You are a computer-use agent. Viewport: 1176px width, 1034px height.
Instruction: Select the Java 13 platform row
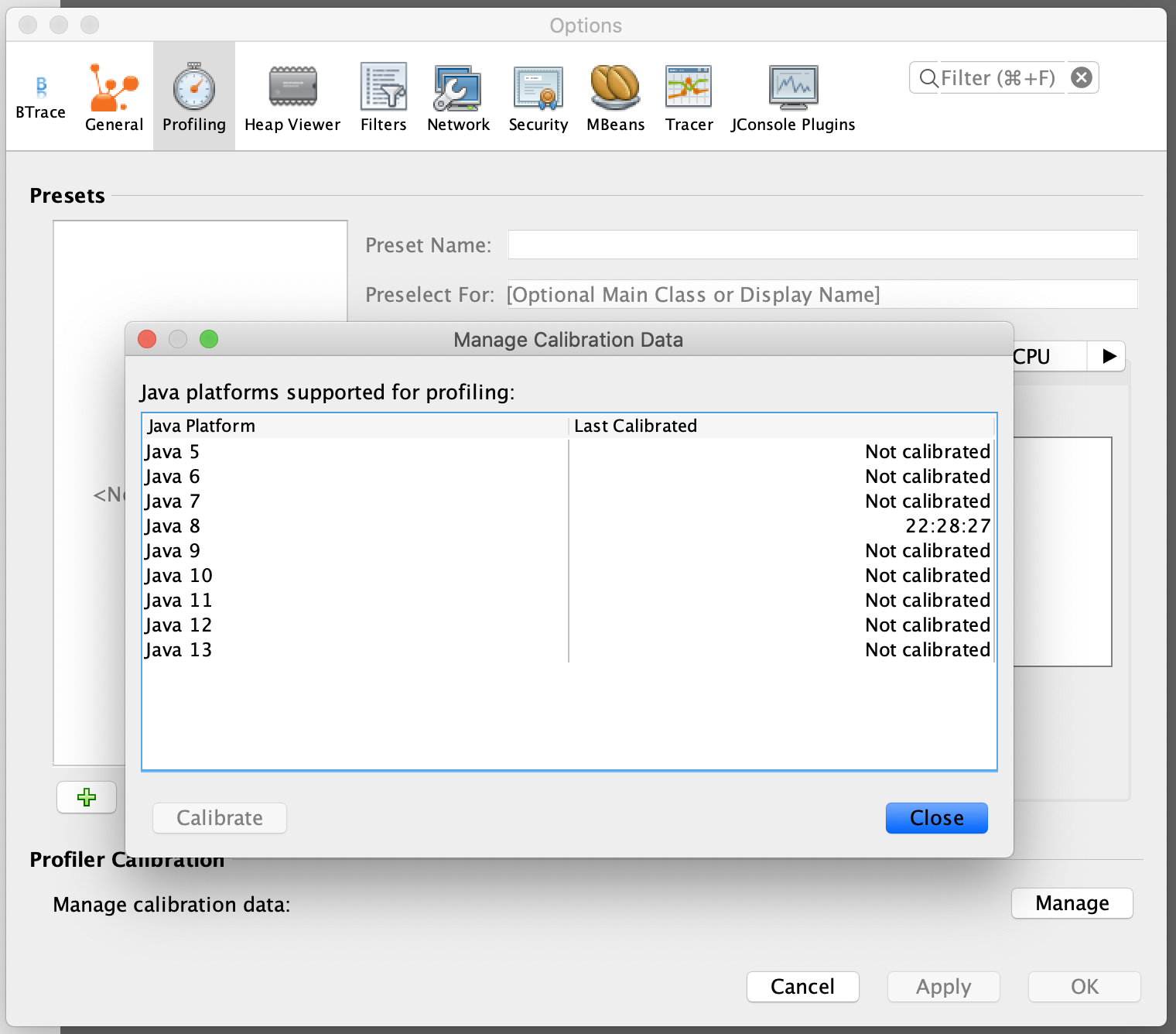click(x=569, y=650)
